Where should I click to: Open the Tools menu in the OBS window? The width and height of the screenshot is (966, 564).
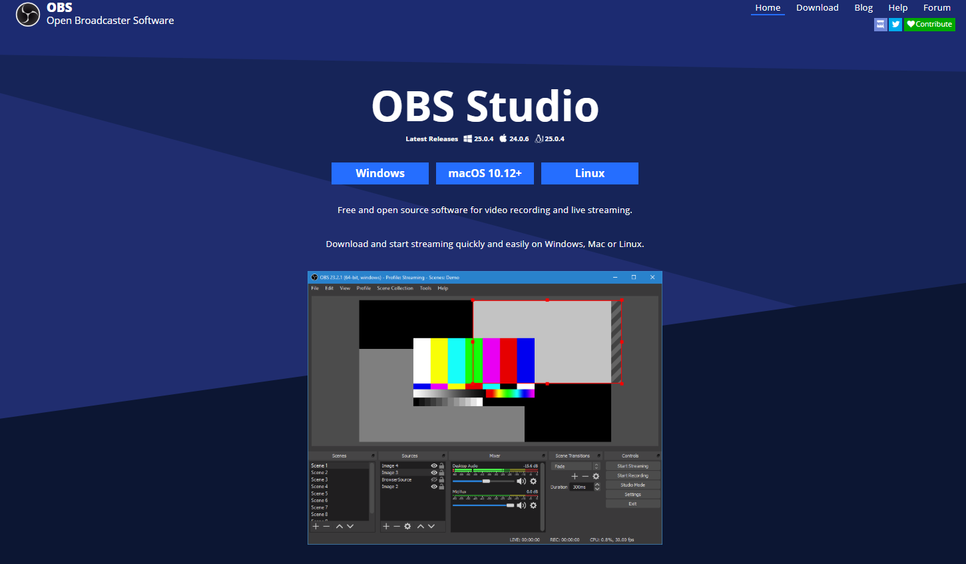coord(426,288)
